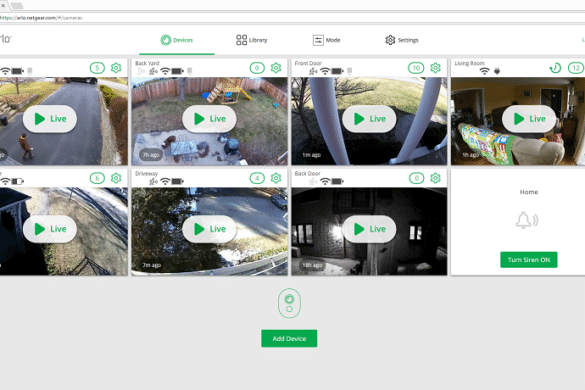Screen dimensions: 585x390
Task: Click the Driveway battery icon
Action: coord(178,181)
